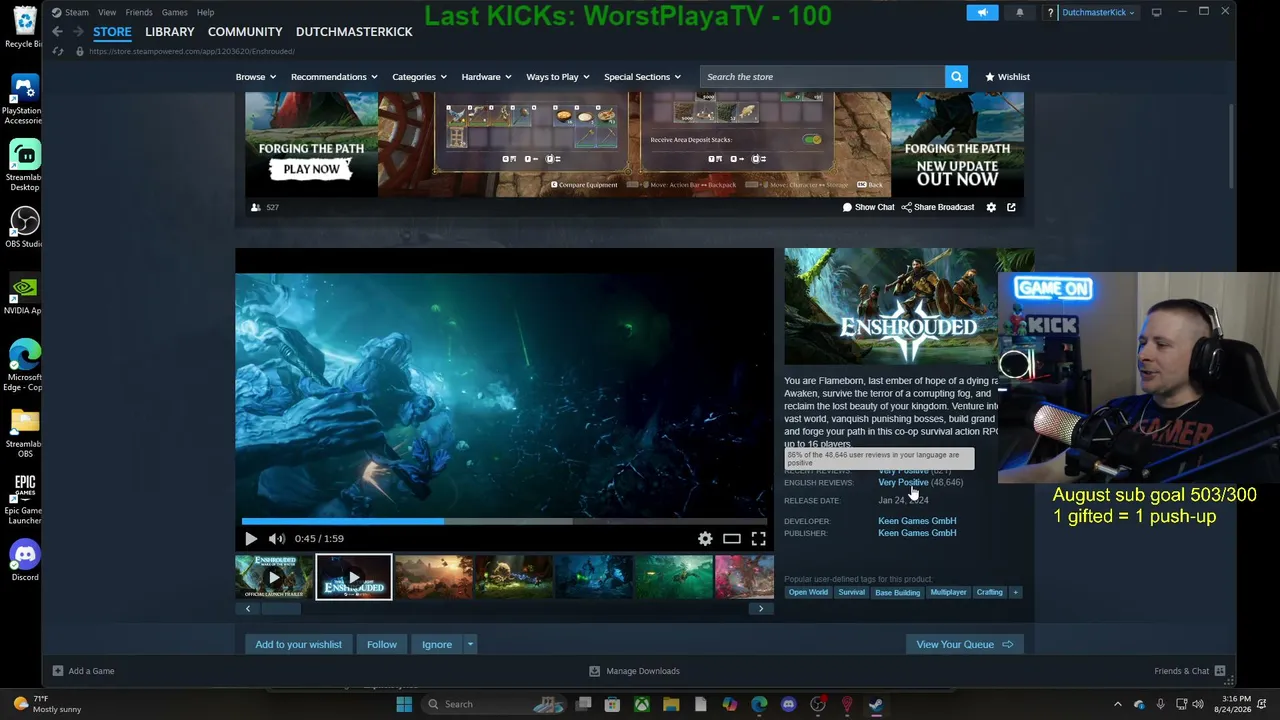
Task: Advance media strip with right arrow
Action: 761,608
